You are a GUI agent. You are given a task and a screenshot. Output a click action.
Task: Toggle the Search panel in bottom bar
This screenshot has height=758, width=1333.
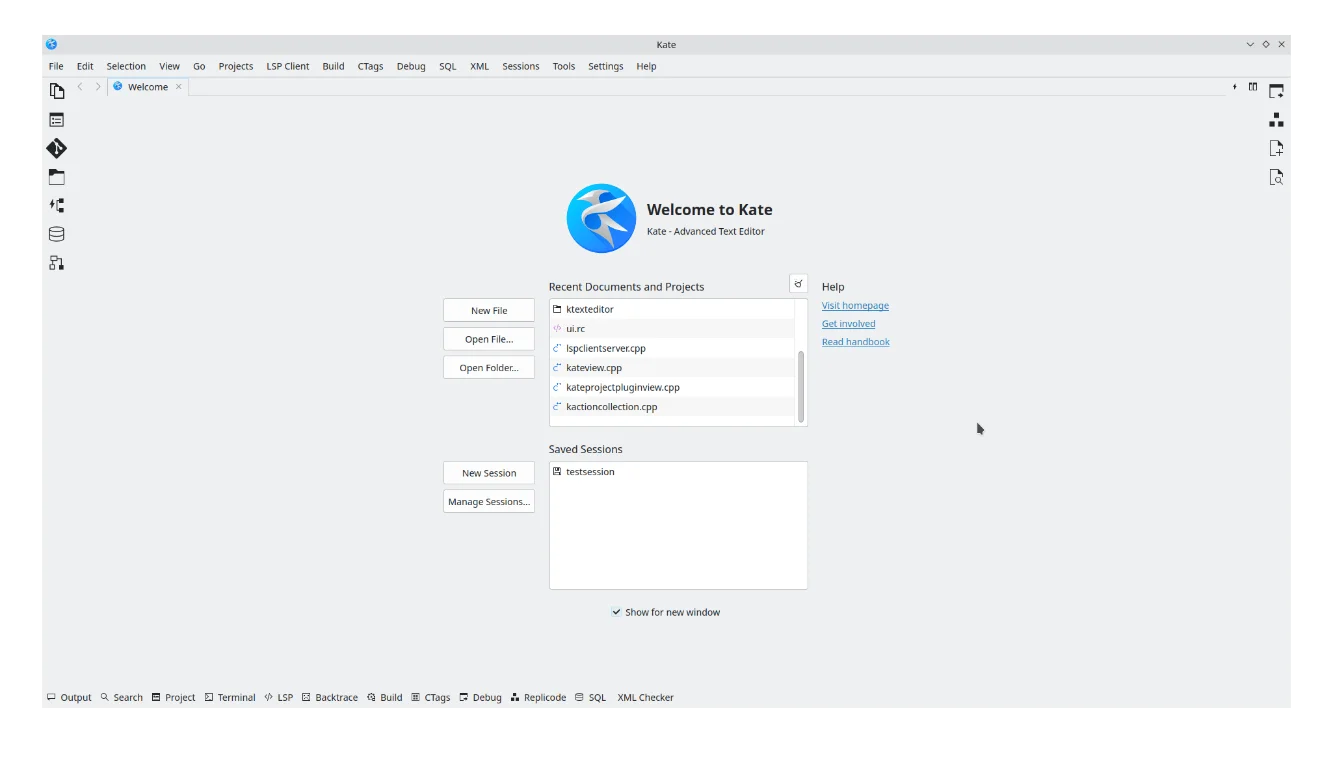pos(121,697)
